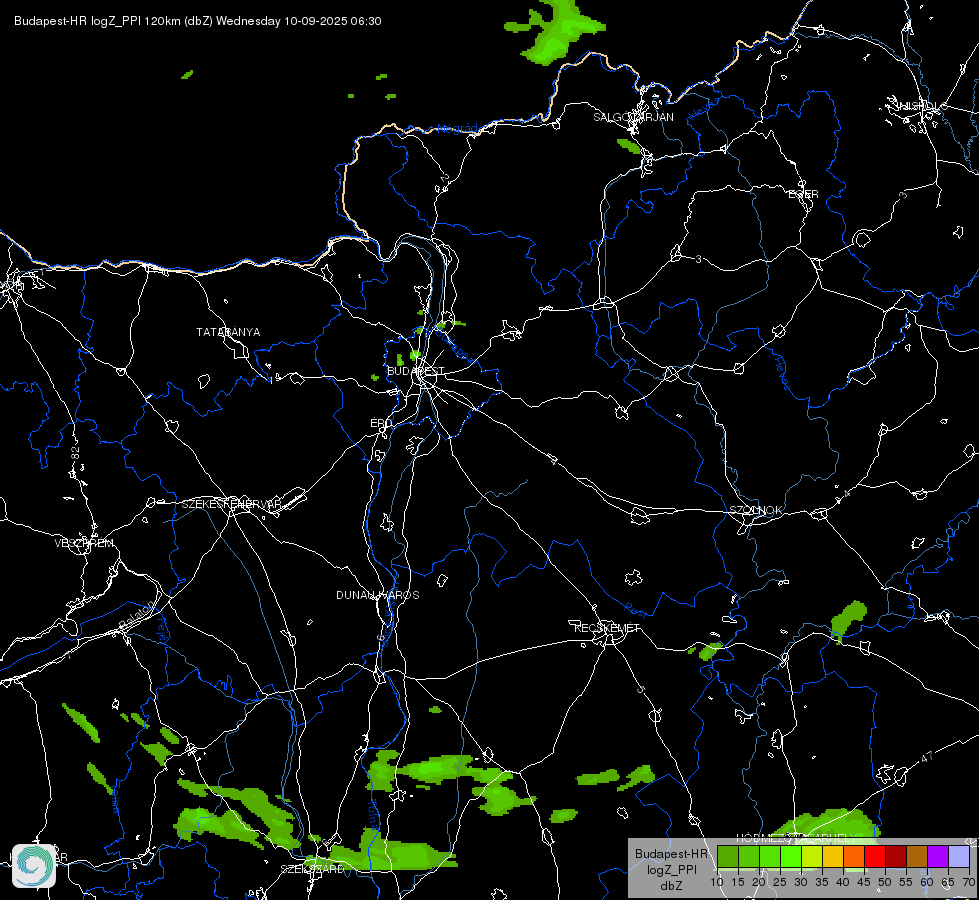The image size is (979, 900).
Task: Click the BUDAPEST city label on the map
Action: 416,371
